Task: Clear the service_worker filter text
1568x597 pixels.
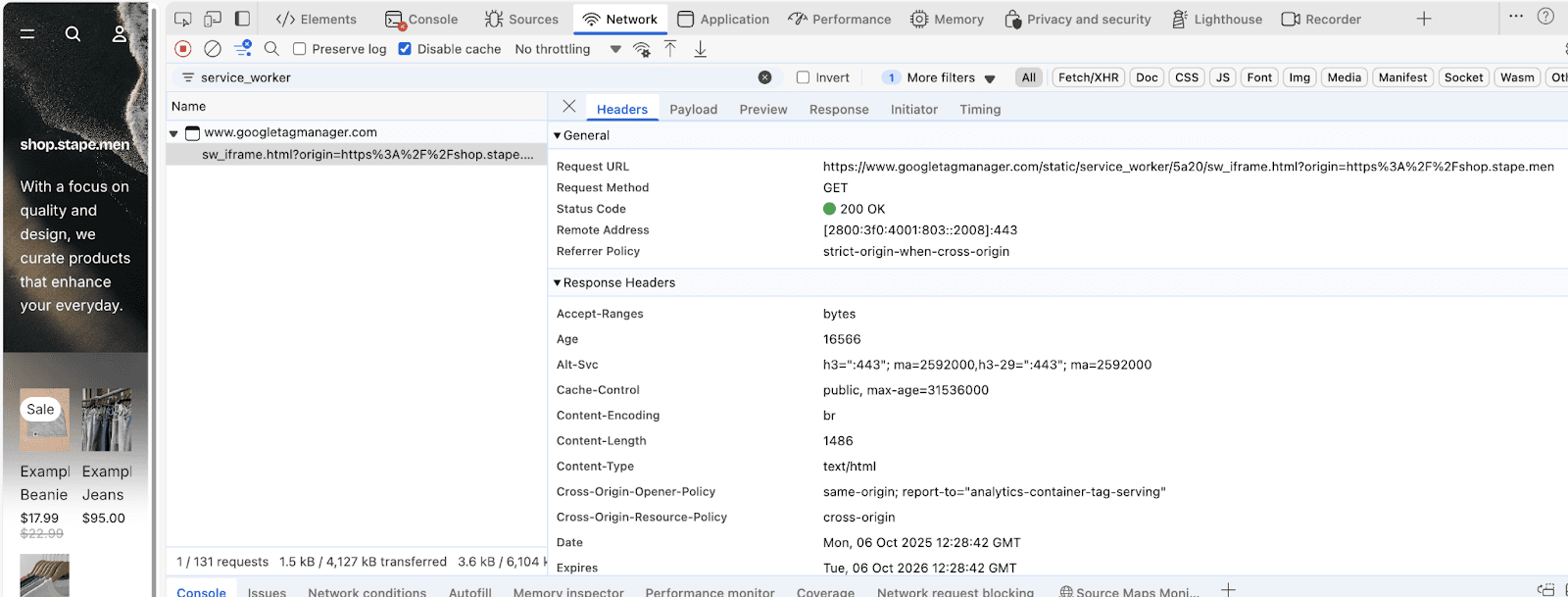Action: 764,77
